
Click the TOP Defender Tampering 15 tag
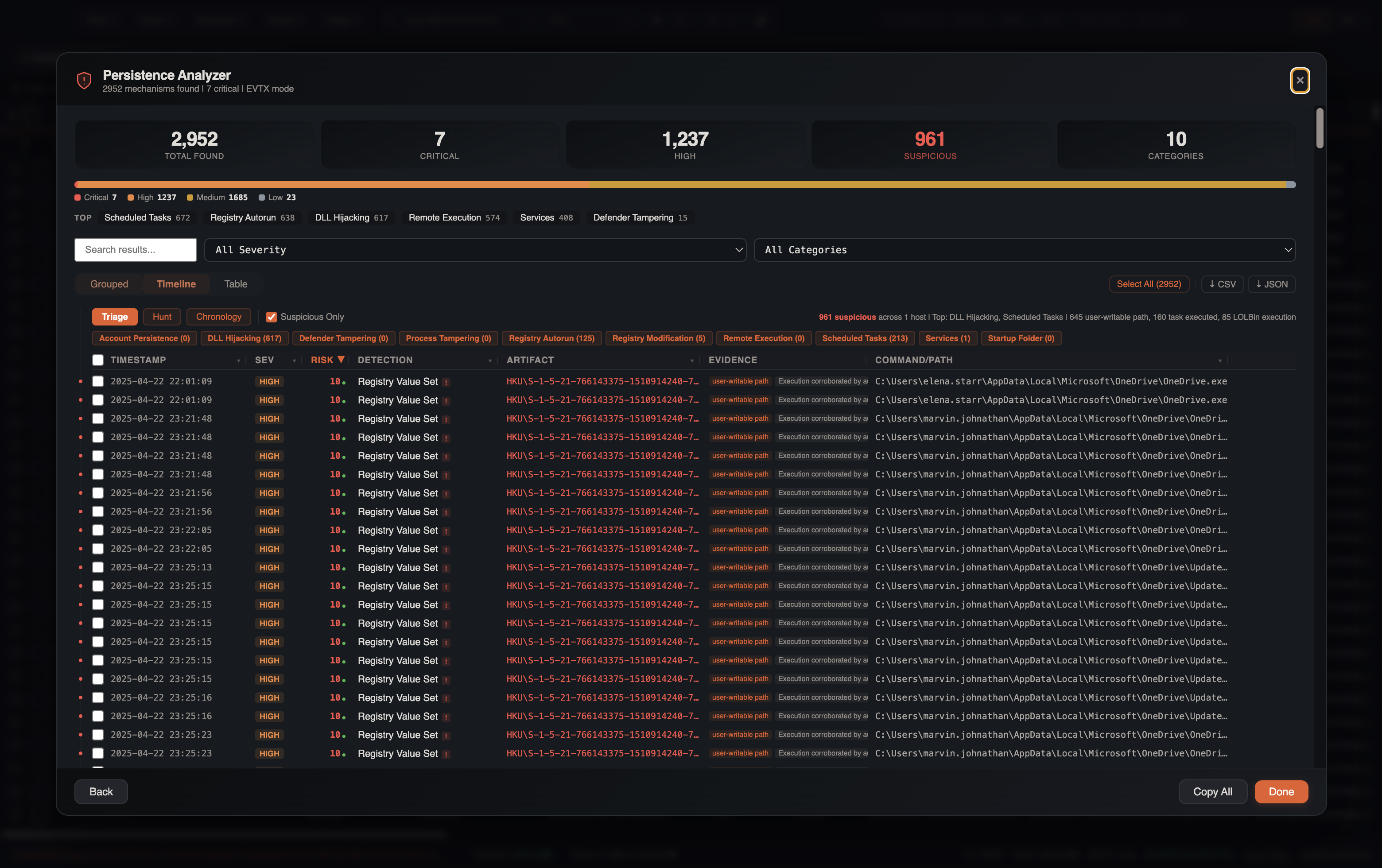click(640, 217)
